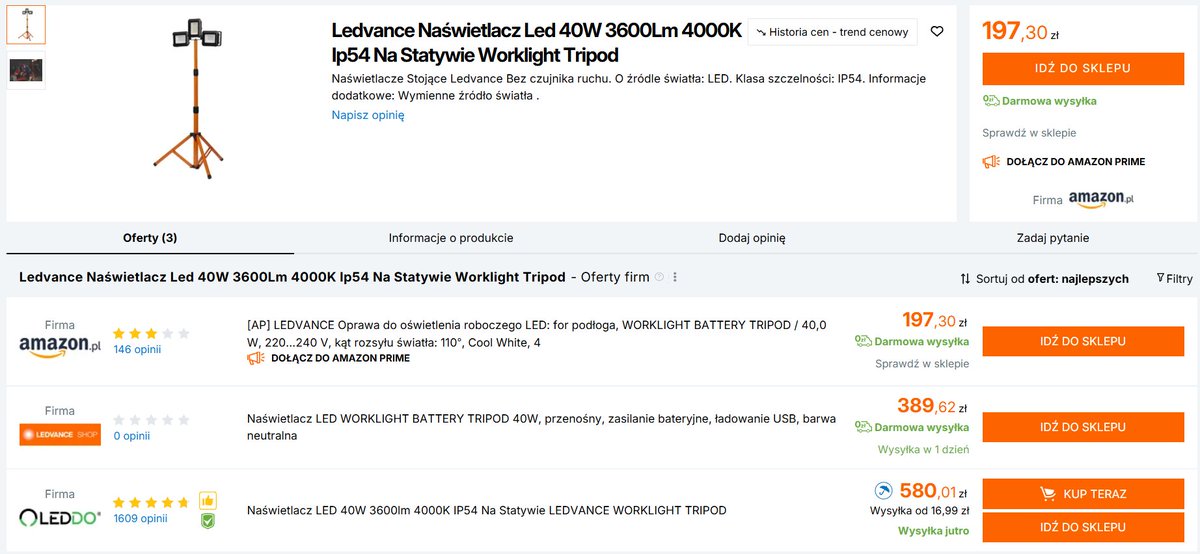Click the green shield badge in the Leddo row
This screenshot has width=1200, height=554.
[x=207, y=520]
